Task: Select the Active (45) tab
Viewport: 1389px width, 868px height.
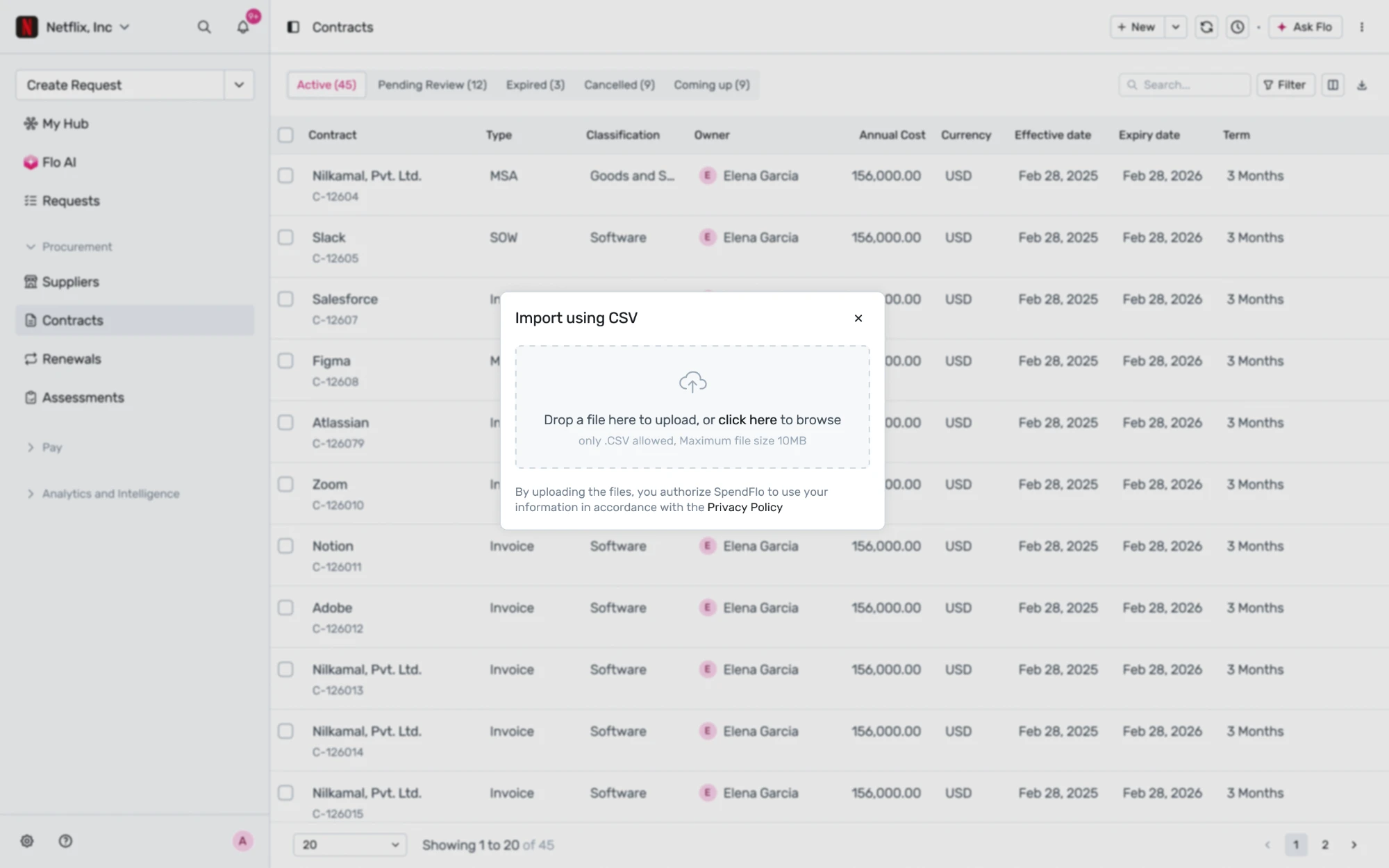Action: point(326,85)
